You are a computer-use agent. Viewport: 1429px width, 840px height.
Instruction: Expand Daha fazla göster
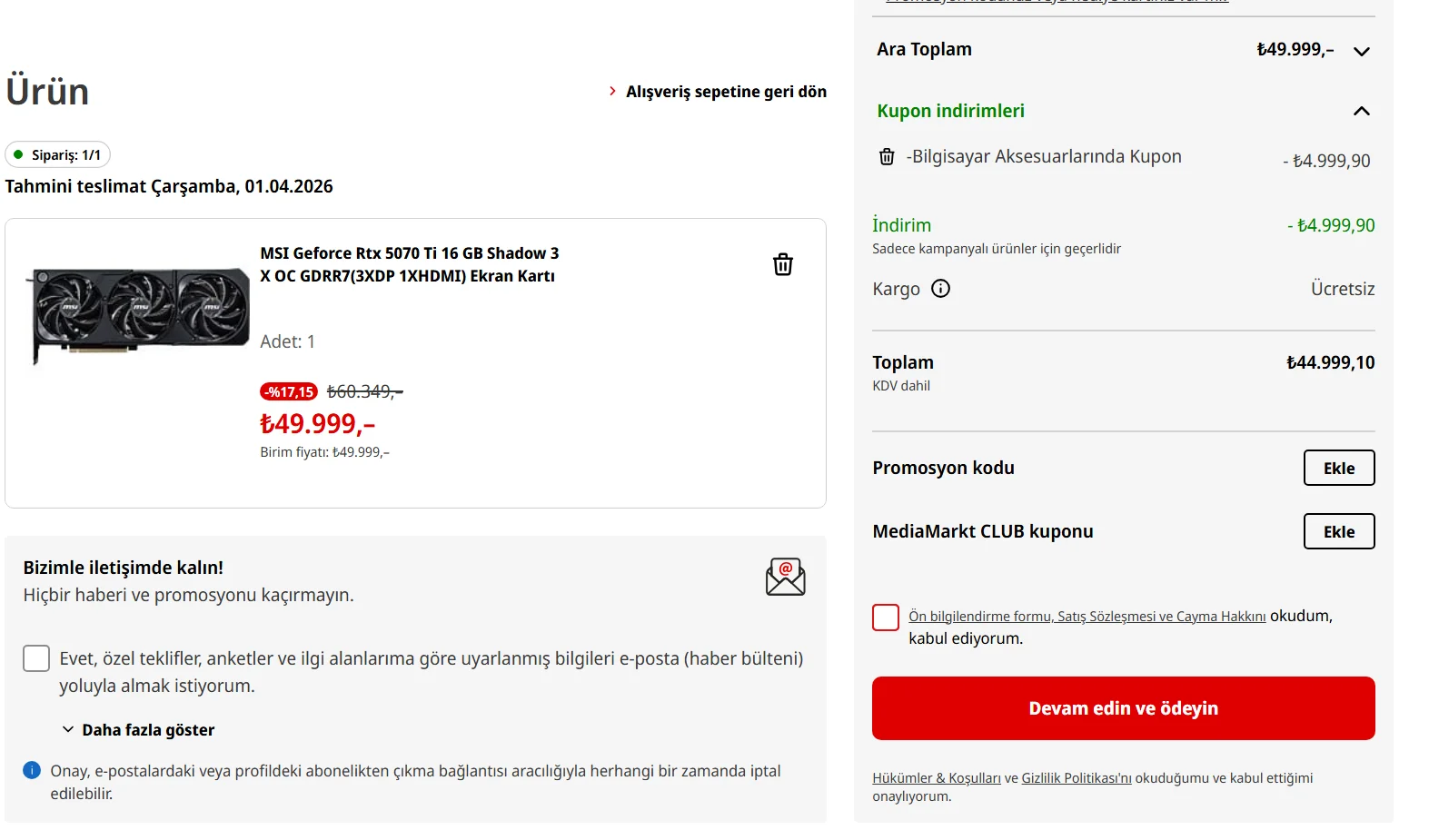[x=138, y=730]
